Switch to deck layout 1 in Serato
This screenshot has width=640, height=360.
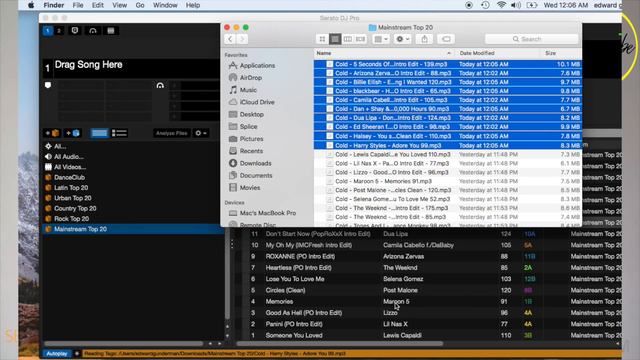tap(48, 31)
